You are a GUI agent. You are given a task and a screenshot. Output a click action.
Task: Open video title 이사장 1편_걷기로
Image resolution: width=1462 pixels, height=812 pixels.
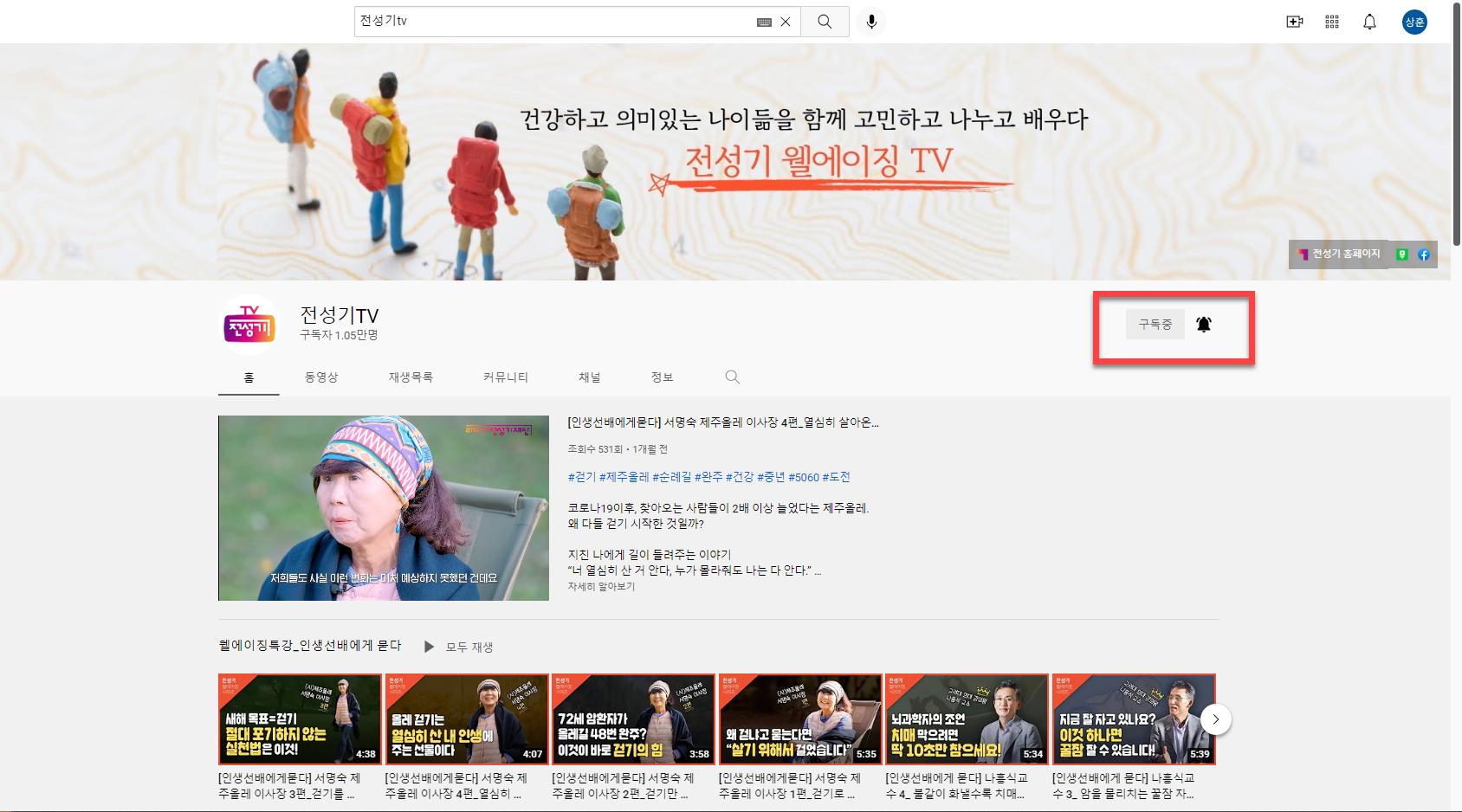[790, 786]
